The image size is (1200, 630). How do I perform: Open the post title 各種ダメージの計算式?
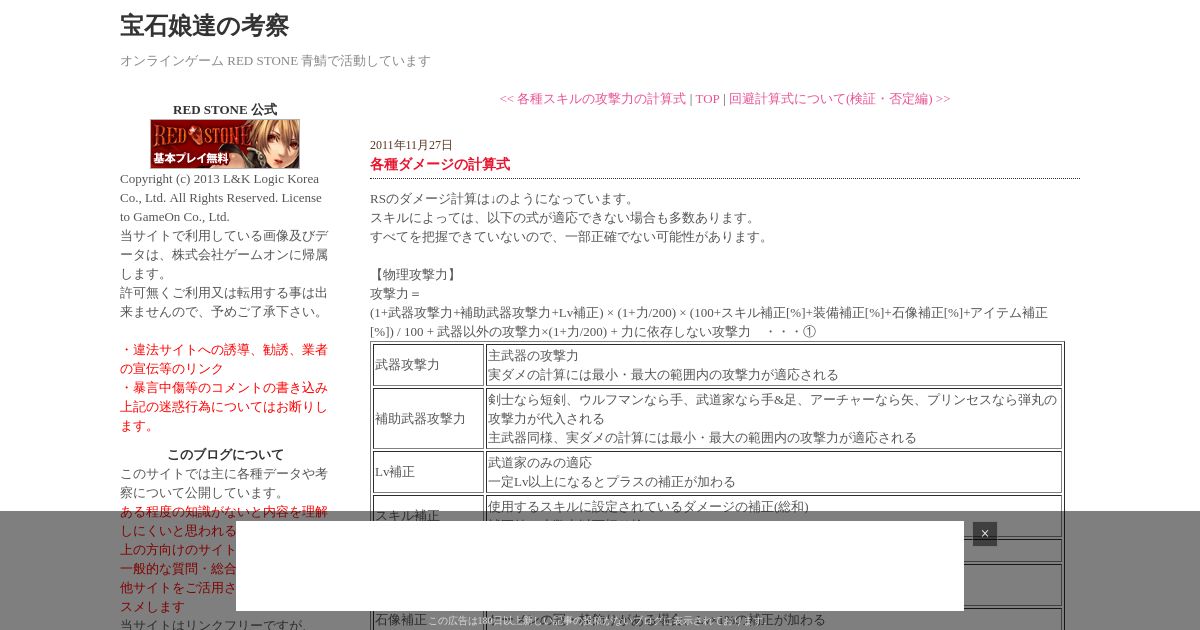(x=440, y=164)
